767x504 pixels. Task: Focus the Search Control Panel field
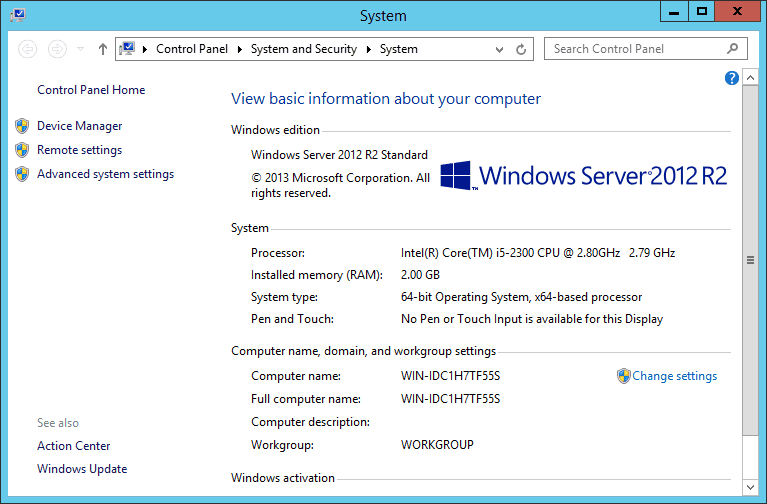coord(634,49)
